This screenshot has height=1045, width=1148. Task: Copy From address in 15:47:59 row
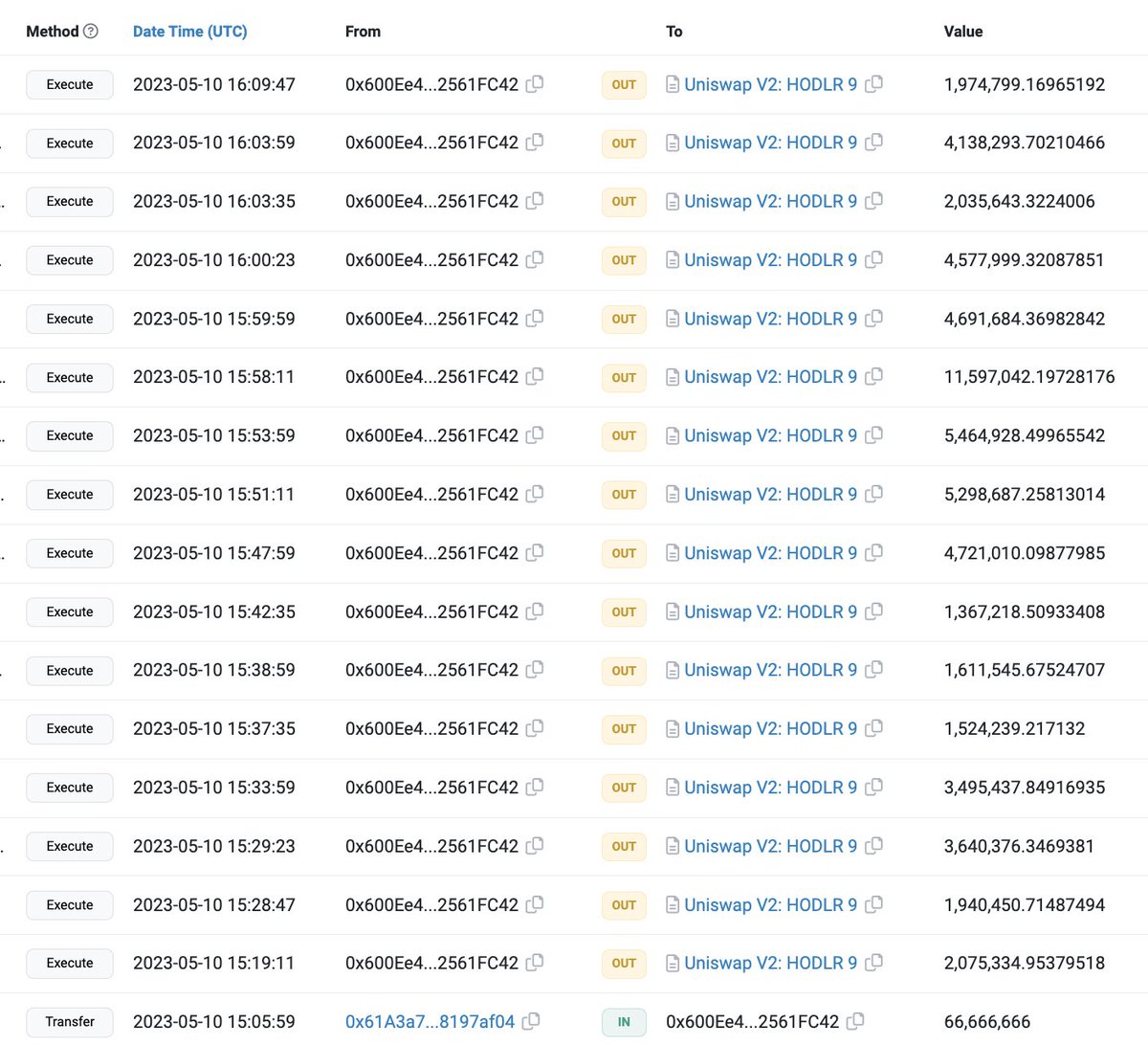click(535, 553)
